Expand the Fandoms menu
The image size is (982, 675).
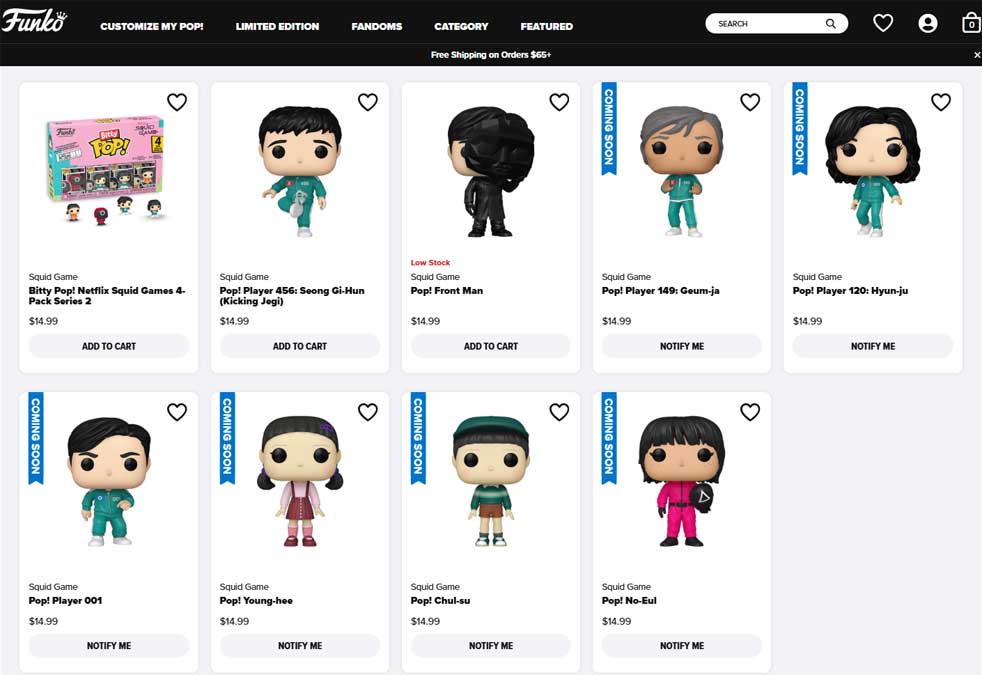click(377, 26)
